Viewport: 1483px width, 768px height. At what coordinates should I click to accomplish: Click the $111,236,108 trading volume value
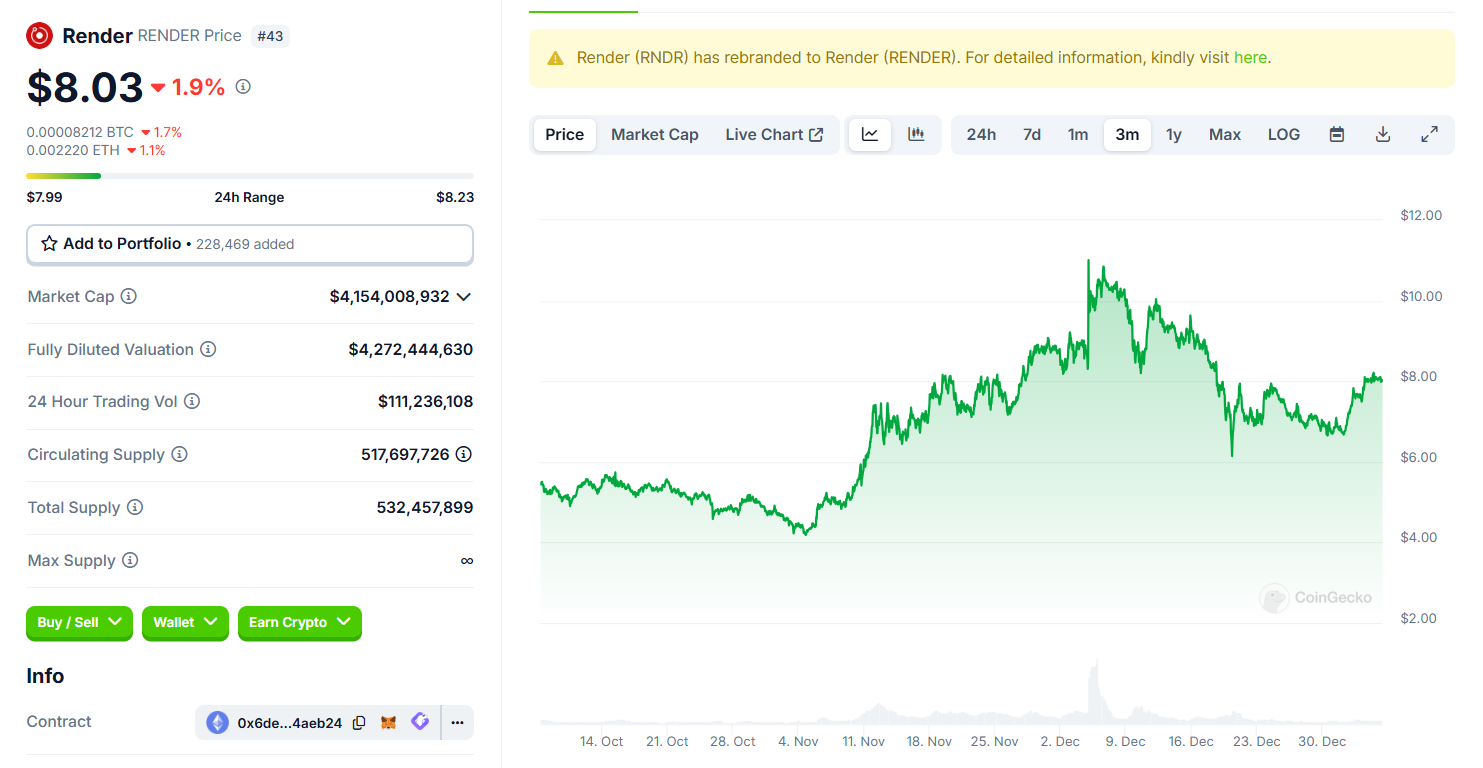pos(426,401)
